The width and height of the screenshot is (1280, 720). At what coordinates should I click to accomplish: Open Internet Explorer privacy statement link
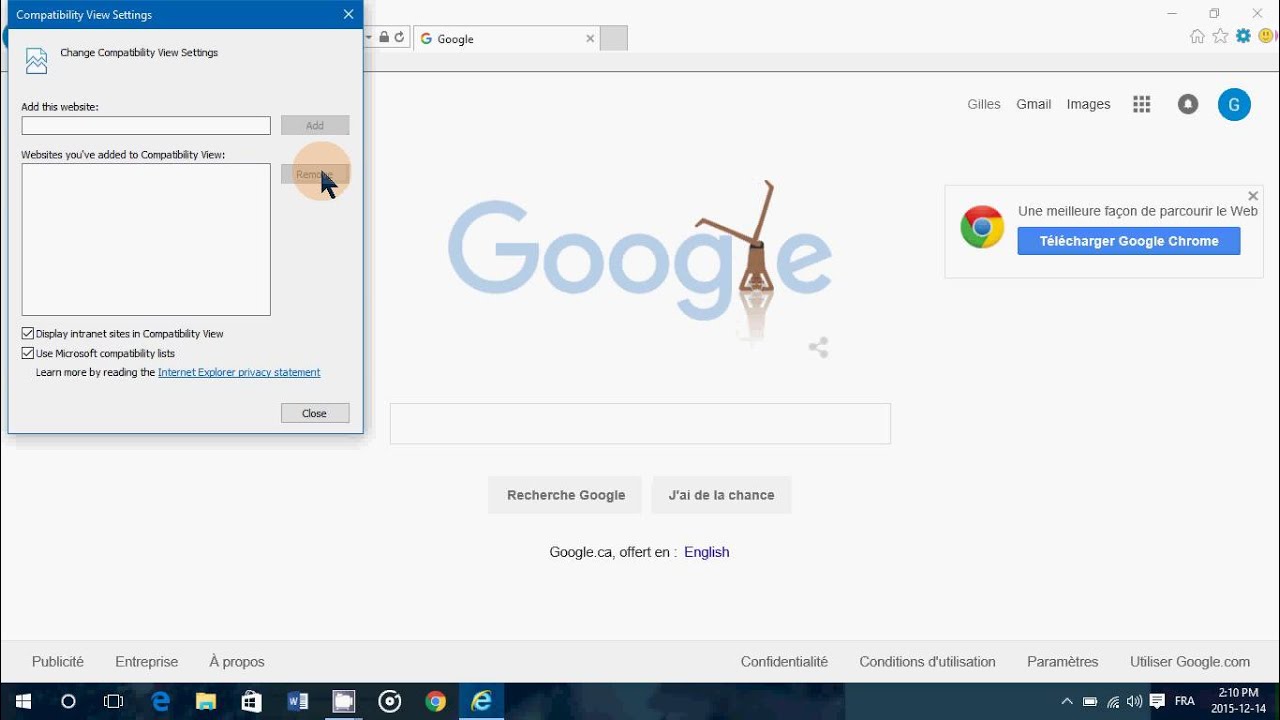coord(239,372)
